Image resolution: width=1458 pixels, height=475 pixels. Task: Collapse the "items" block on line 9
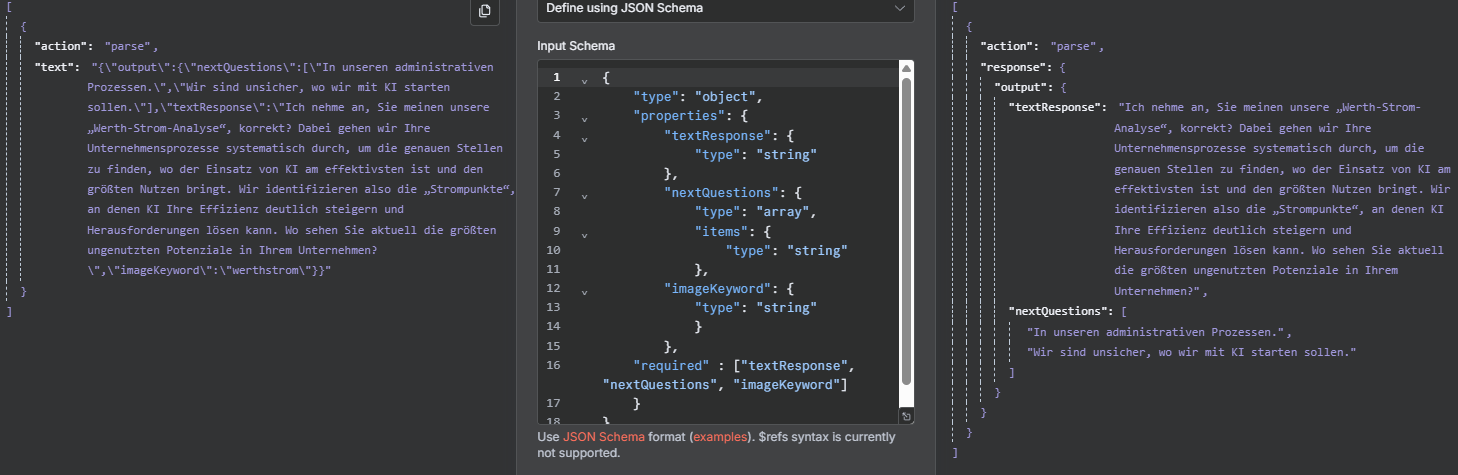584,234
